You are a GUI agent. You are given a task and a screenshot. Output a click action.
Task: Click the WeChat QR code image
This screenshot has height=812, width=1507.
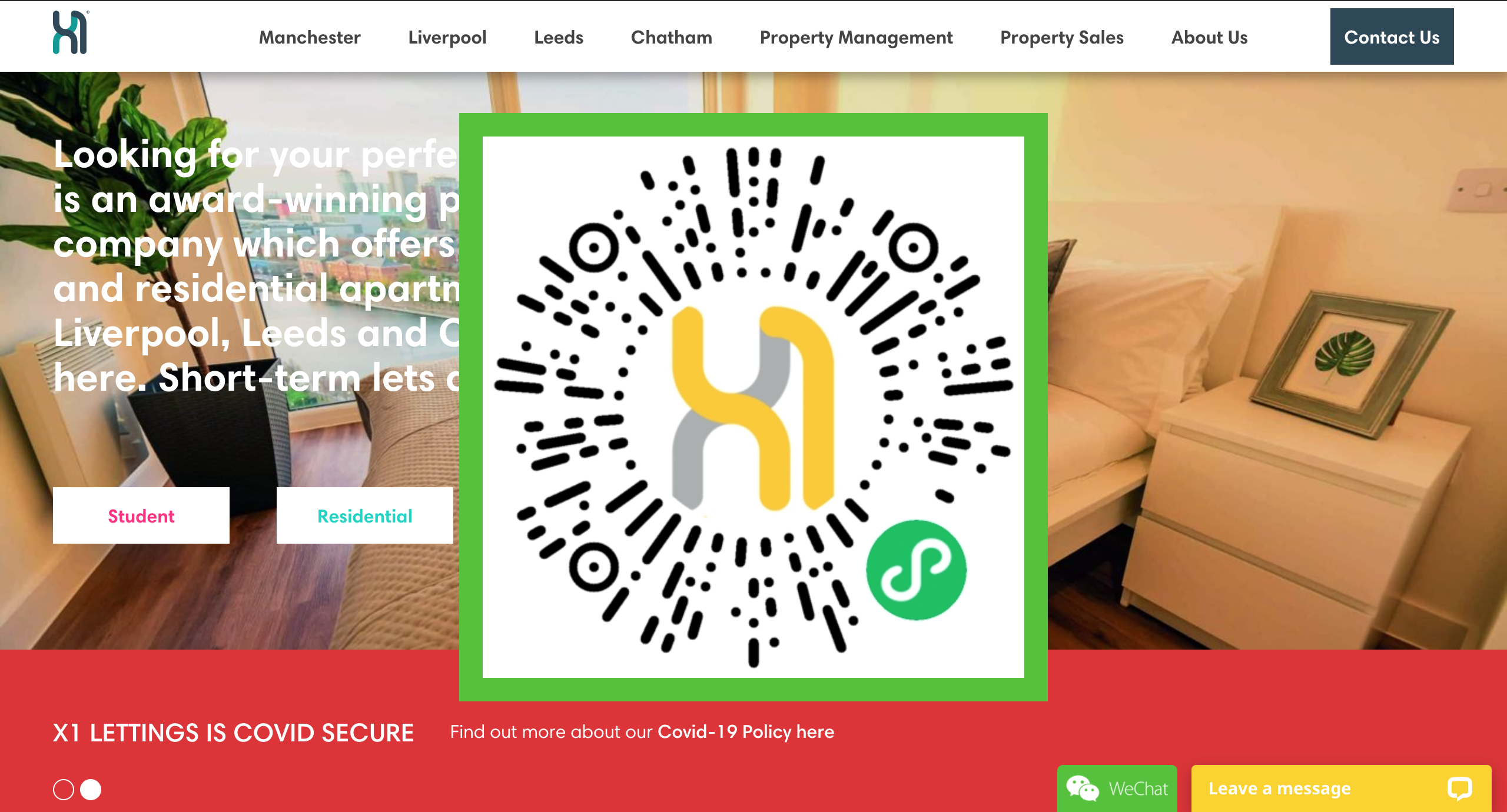coord(753,407)
